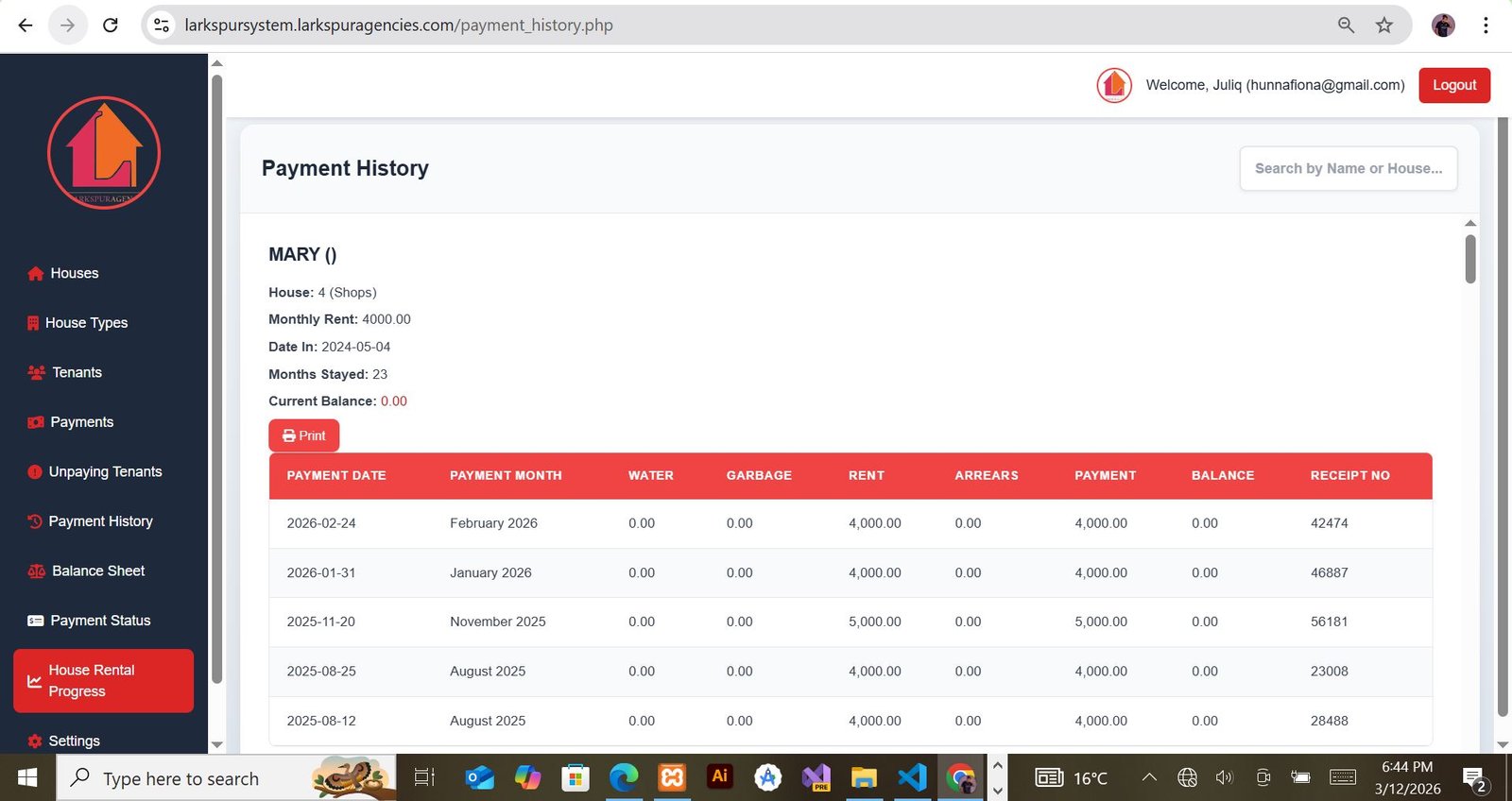The image size is (1512, 801).
Task: Select Unpaying Tenants in sidebar
Action: coord(104,471)
